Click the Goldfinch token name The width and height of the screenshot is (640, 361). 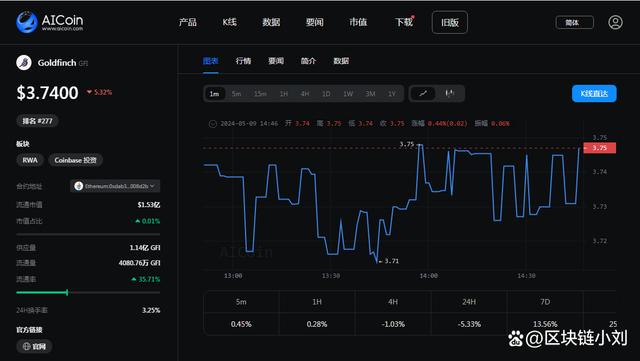coord(57,63)
